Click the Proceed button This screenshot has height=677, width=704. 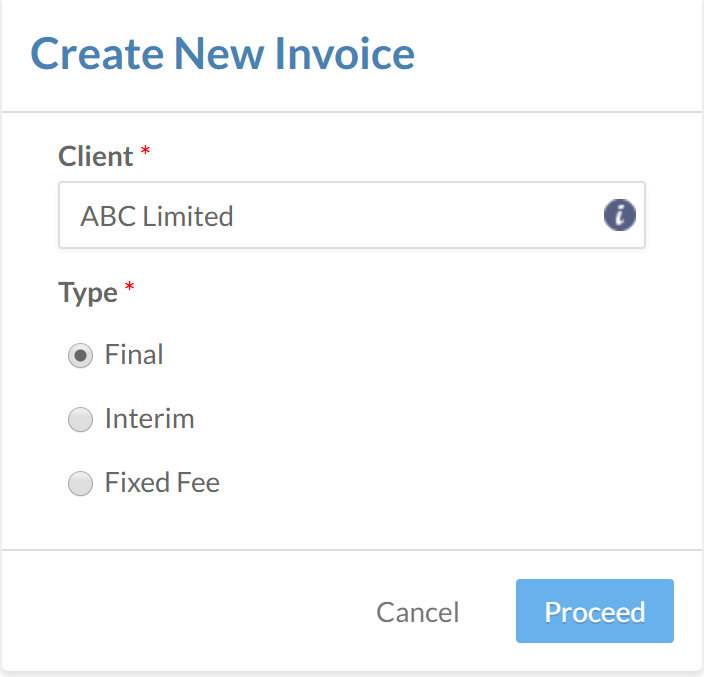point(595,611)
